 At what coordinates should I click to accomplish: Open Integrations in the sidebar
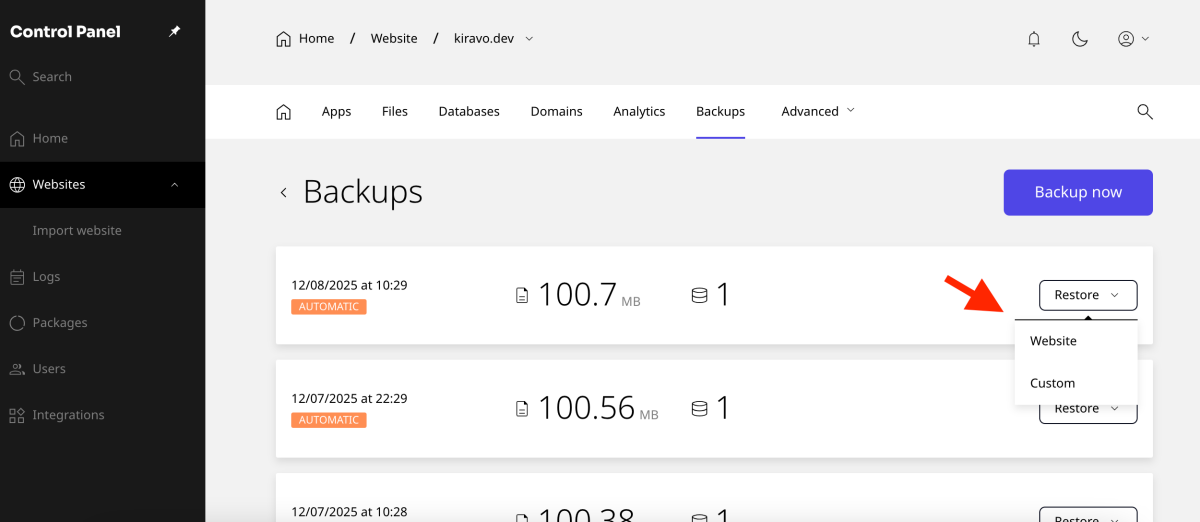68,415
